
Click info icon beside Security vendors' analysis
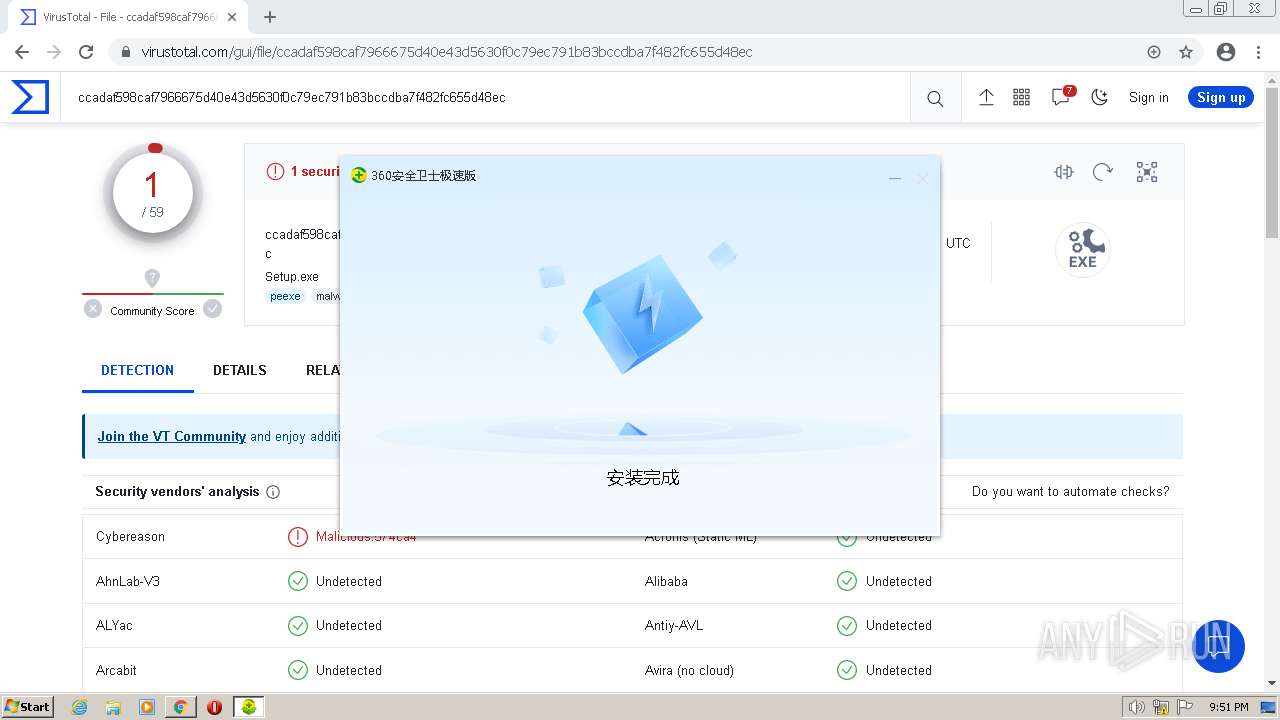(273, 492)
